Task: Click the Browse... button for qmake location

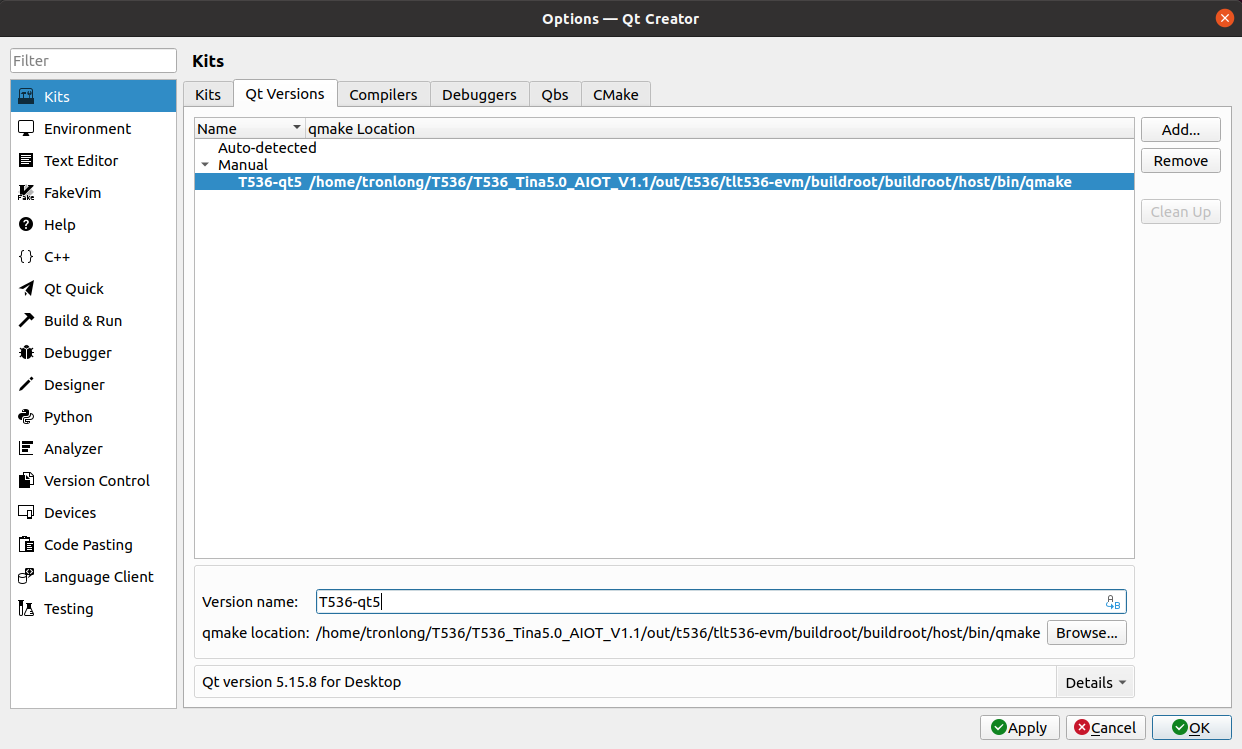Action: tap(1087, 633)
